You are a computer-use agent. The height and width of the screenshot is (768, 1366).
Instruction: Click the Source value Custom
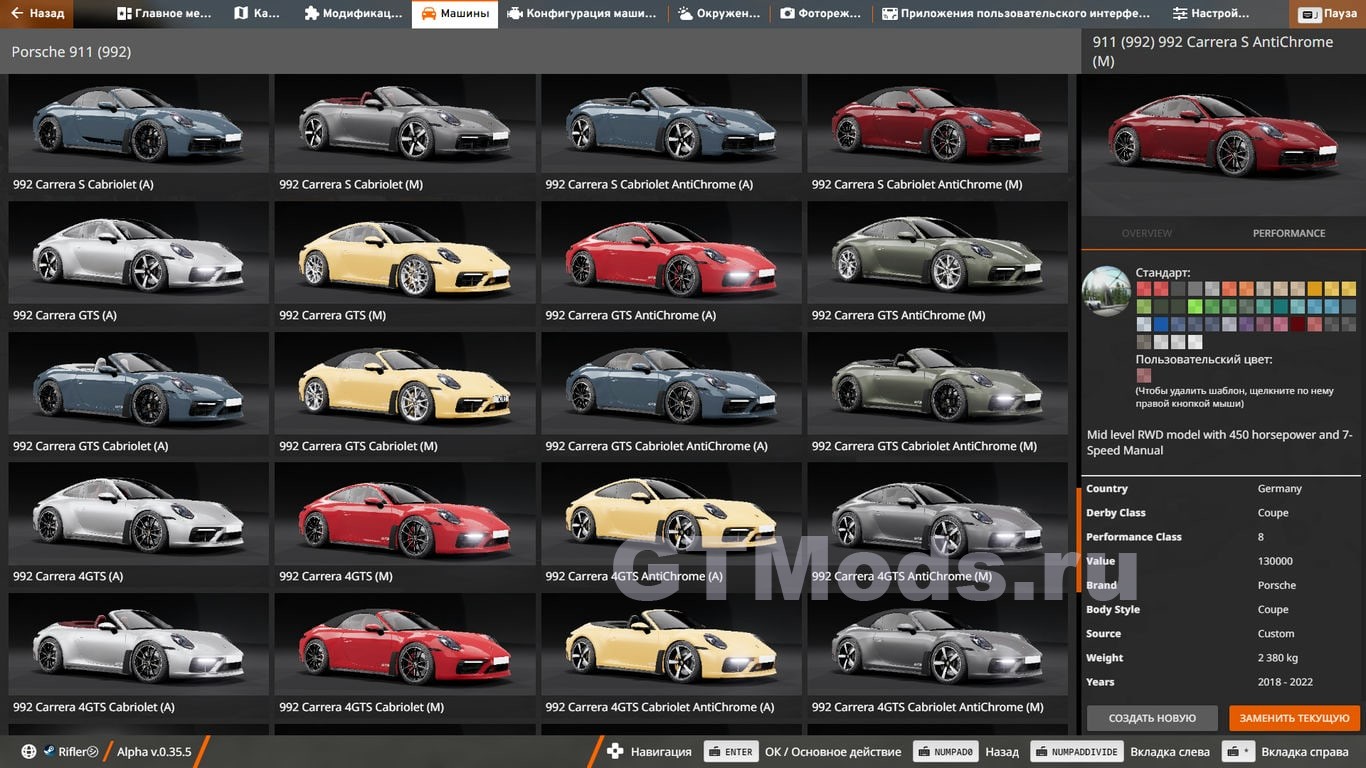(1276, 634)
